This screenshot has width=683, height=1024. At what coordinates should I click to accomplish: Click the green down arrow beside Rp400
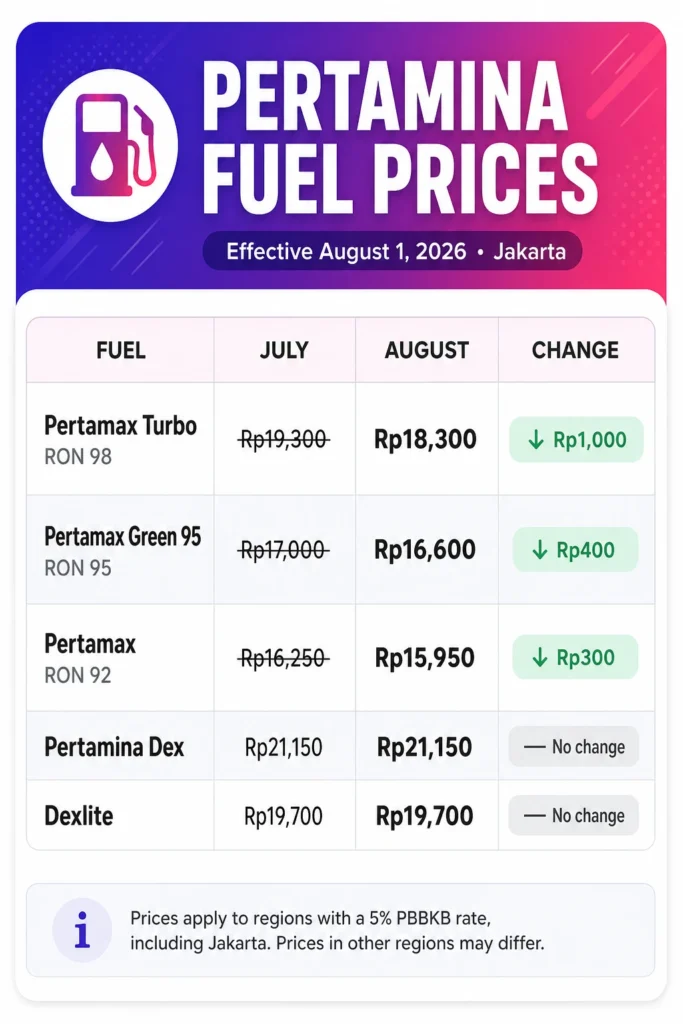click(539, 550)
